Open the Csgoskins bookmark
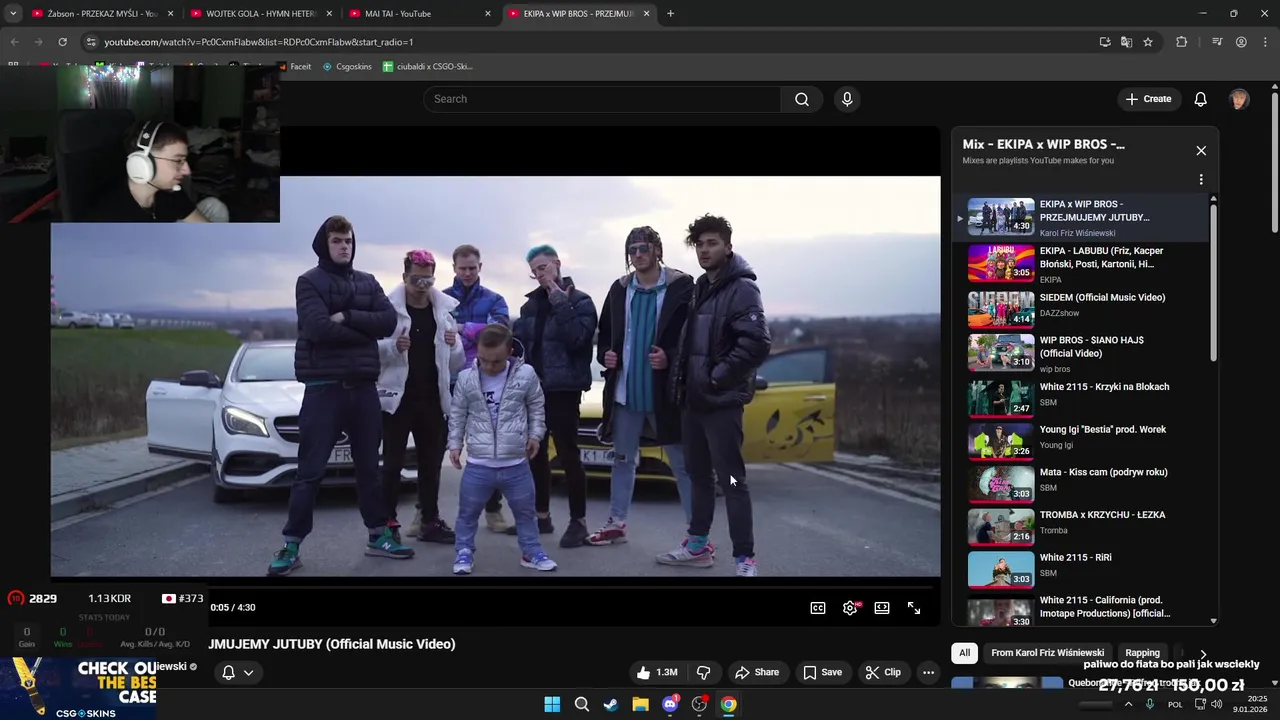Viewport: 1280px width, 720px height. 346,66
